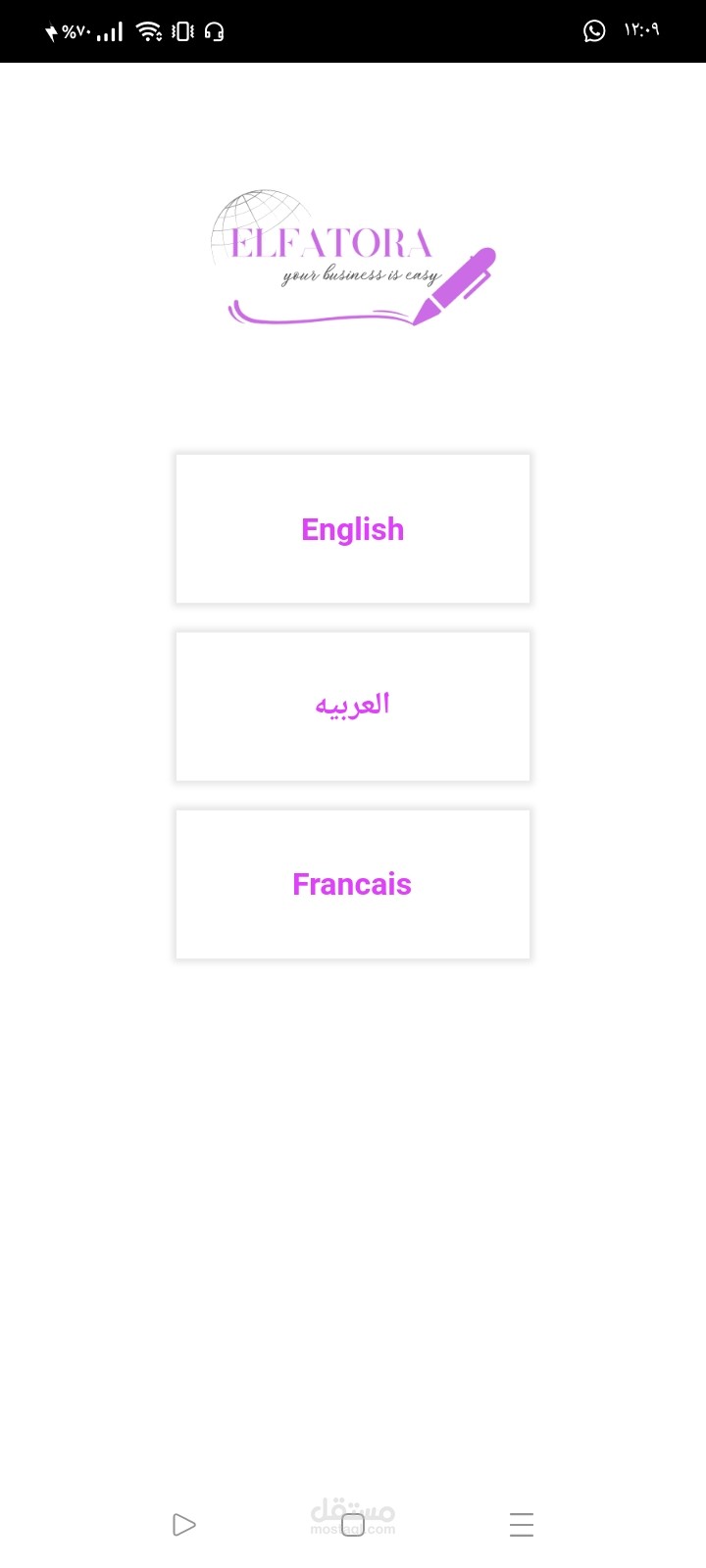Pick Francais as the app language

click(x=353, y=884)
